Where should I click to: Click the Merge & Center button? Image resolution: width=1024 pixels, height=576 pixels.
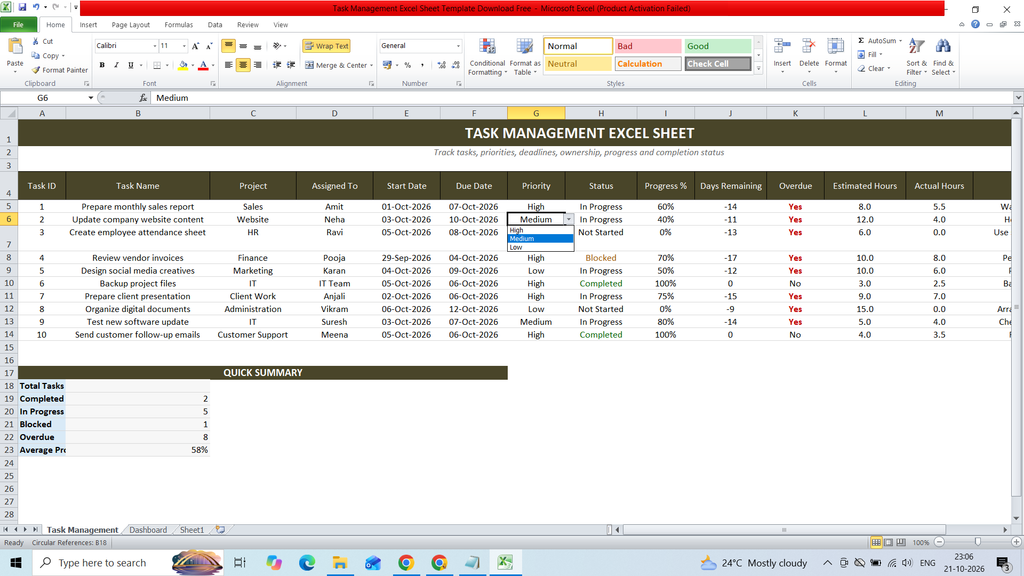coord(338,65)
